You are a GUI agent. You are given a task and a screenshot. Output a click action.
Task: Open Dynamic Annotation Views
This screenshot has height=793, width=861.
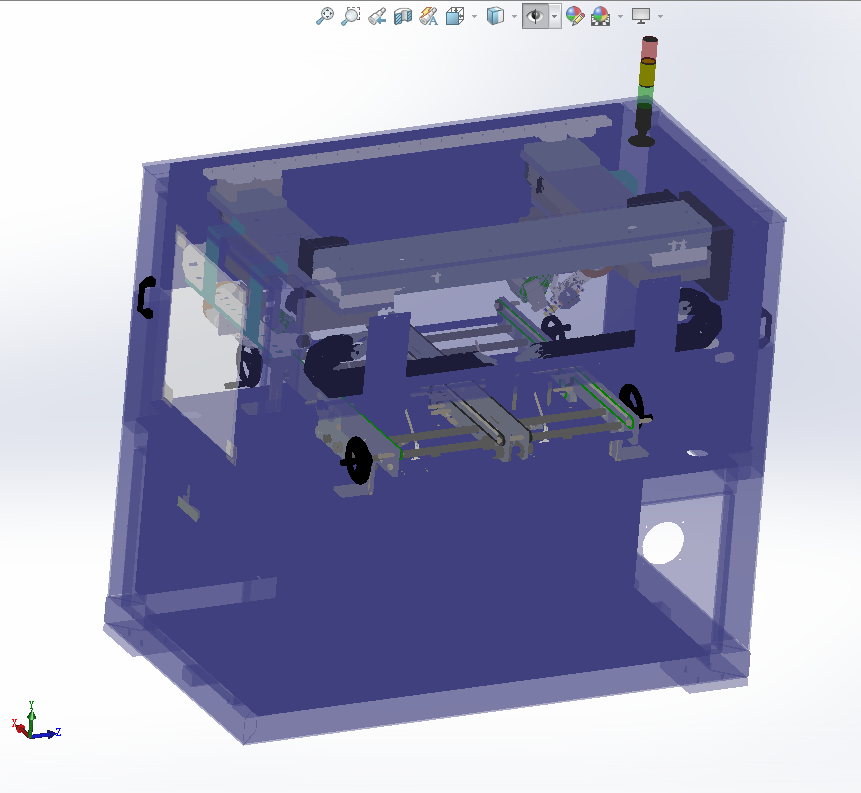(428, 16)
